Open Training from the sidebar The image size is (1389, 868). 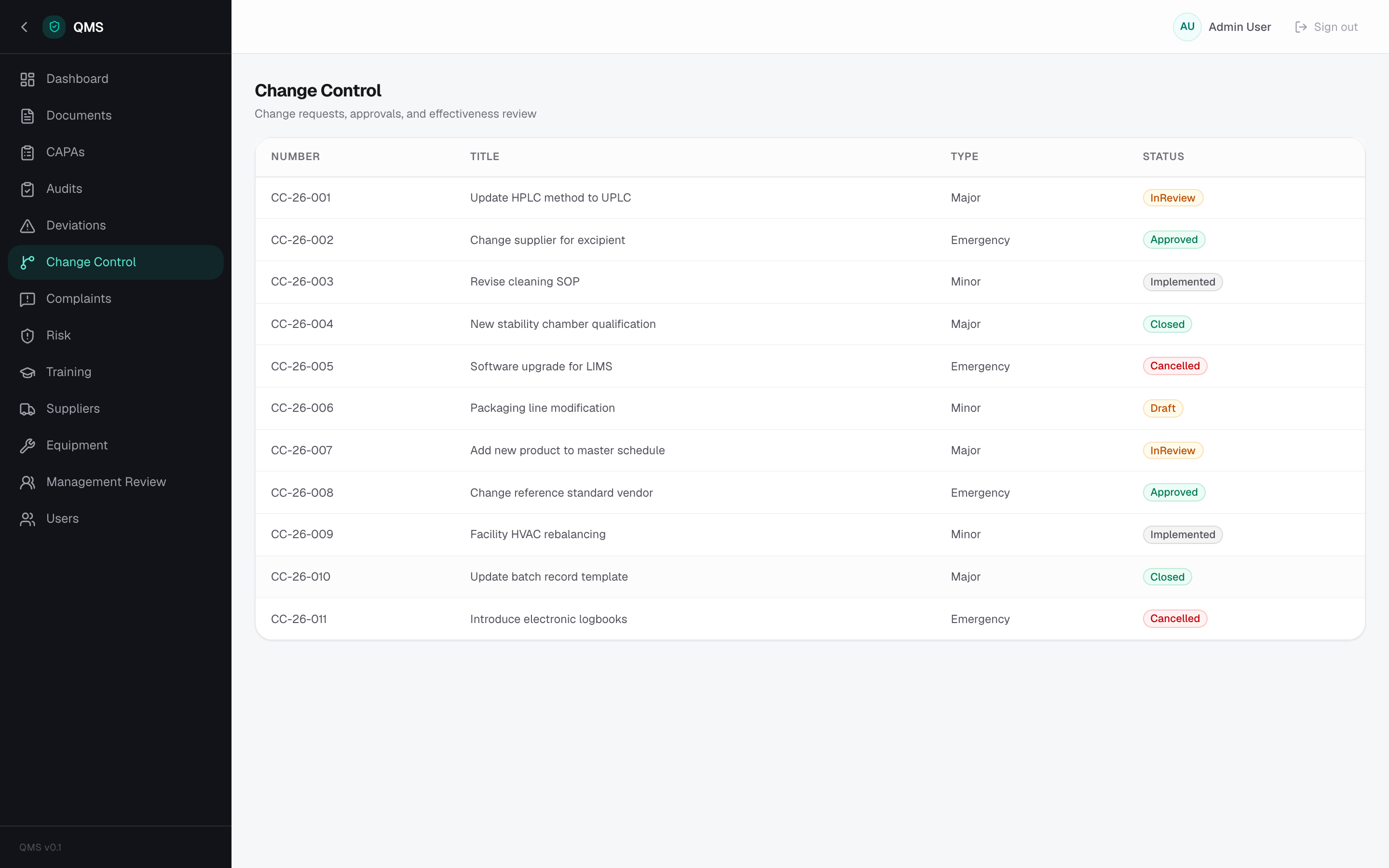115,373
